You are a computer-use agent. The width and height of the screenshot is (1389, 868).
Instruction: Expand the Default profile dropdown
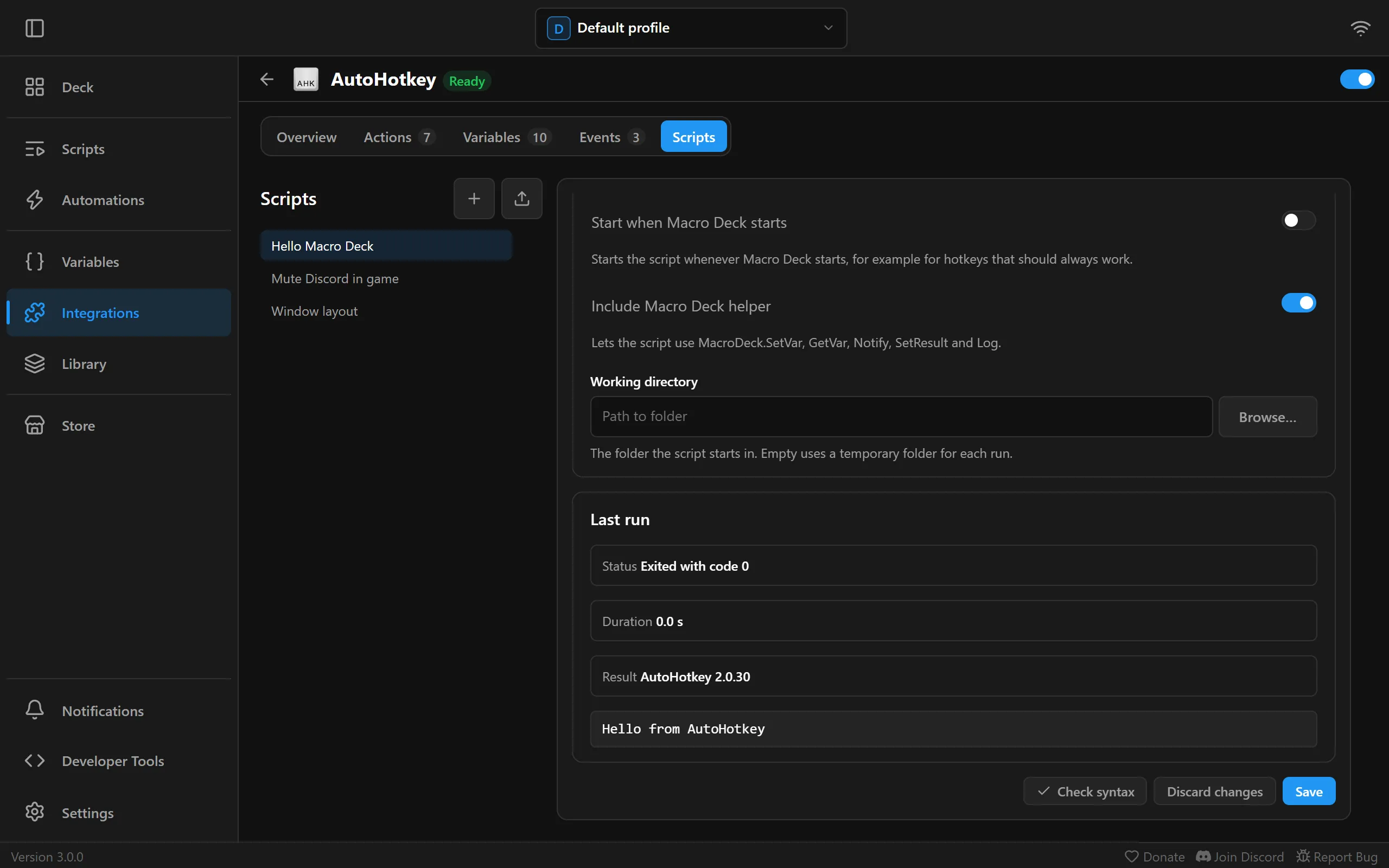coord(691,28)
